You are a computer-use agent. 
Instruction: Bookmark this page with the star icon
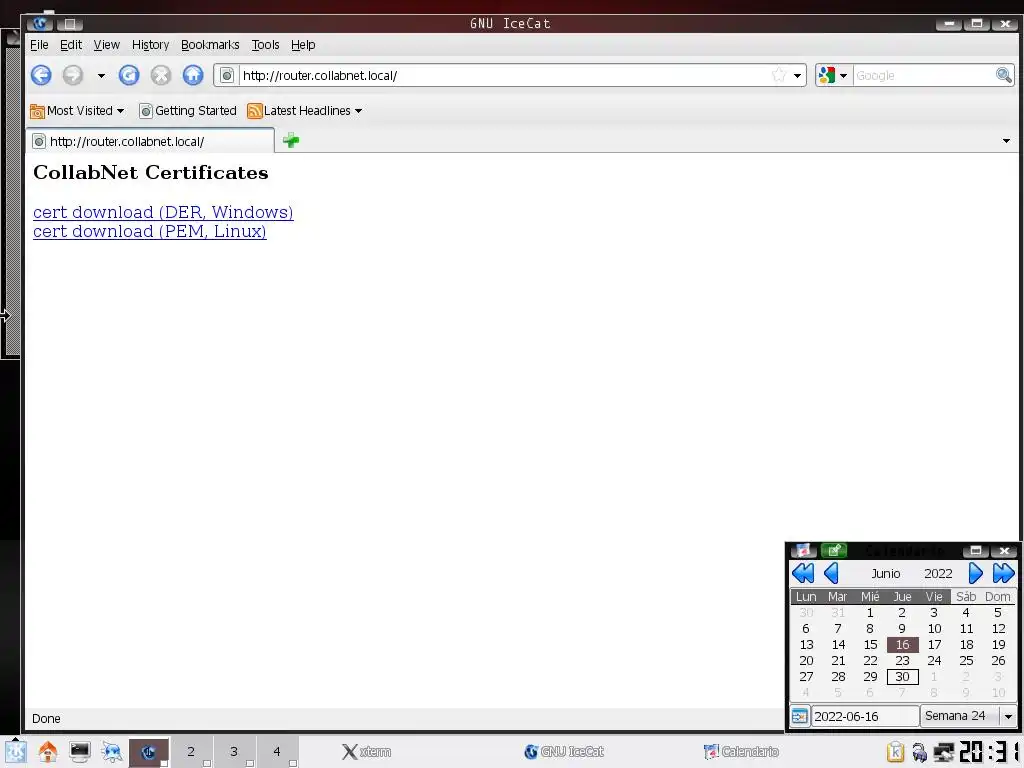click(778, 75)
